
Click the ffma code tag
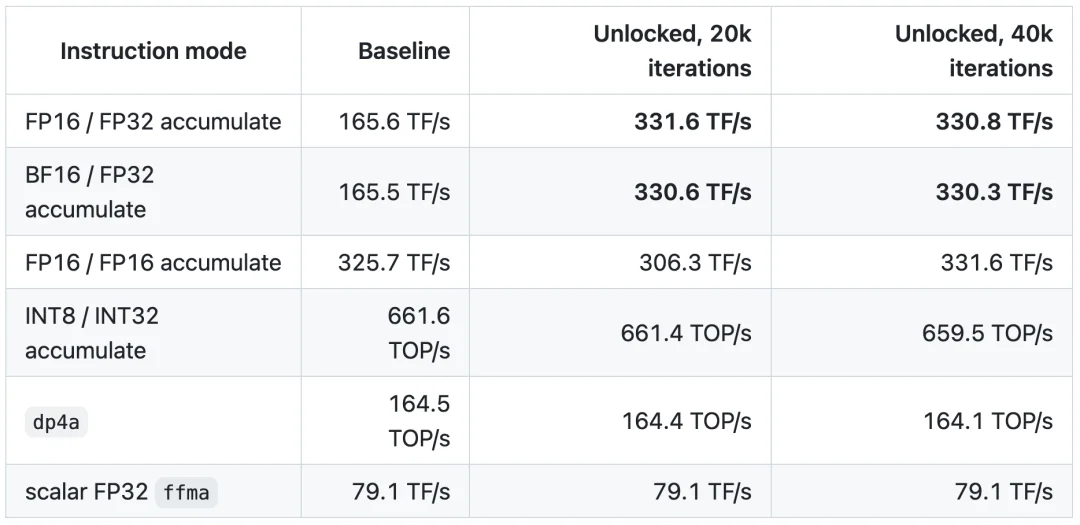pos(186,493)
